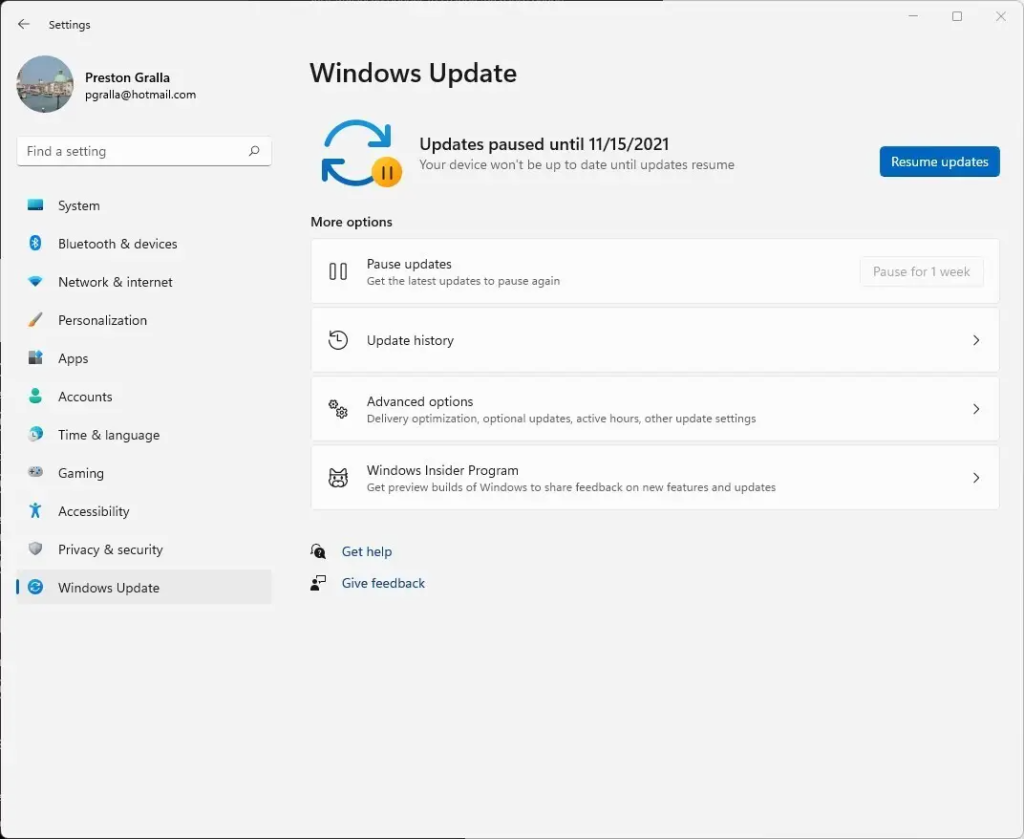Select Windows Update label in sidebar
Viewport: 1024px width, 839px height.
108,588
